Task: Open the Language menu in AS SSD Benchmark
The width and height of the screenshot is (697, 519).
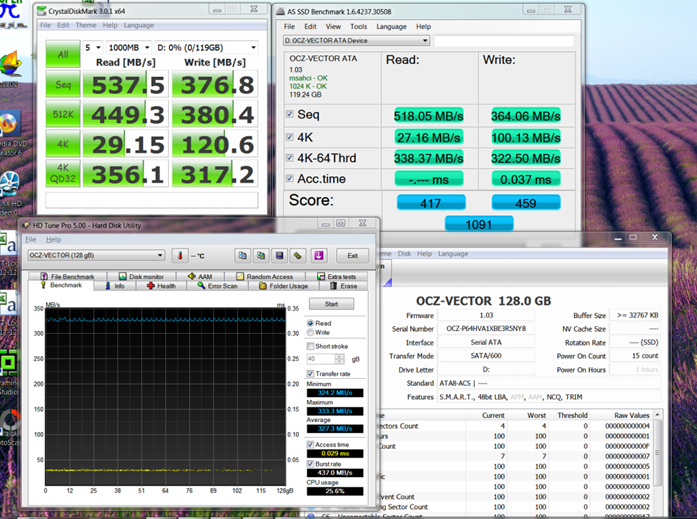Action: tap(391, 27)
